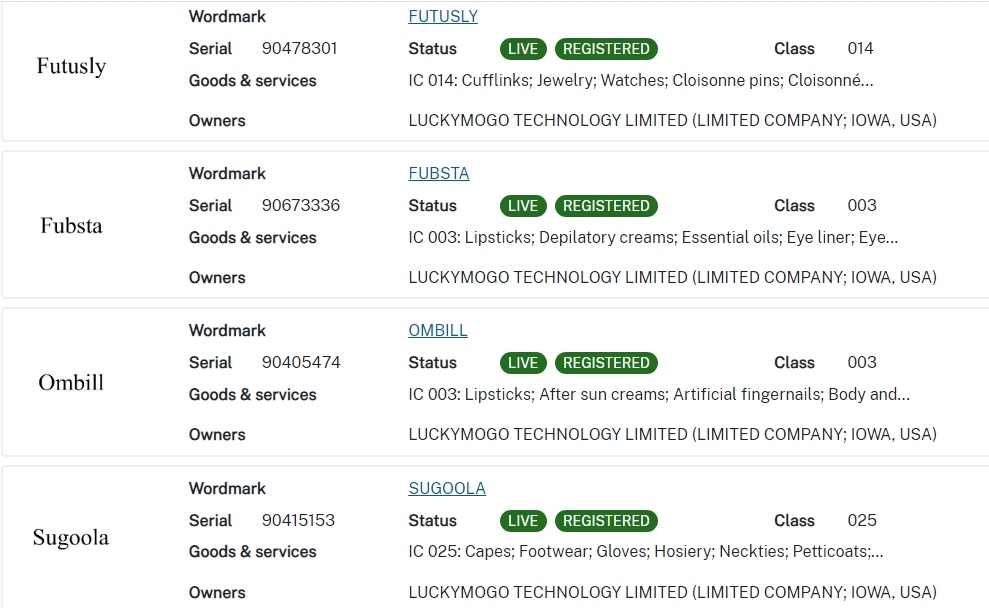Select the Ombill result card
989x608 pixels.
(494, 382)
